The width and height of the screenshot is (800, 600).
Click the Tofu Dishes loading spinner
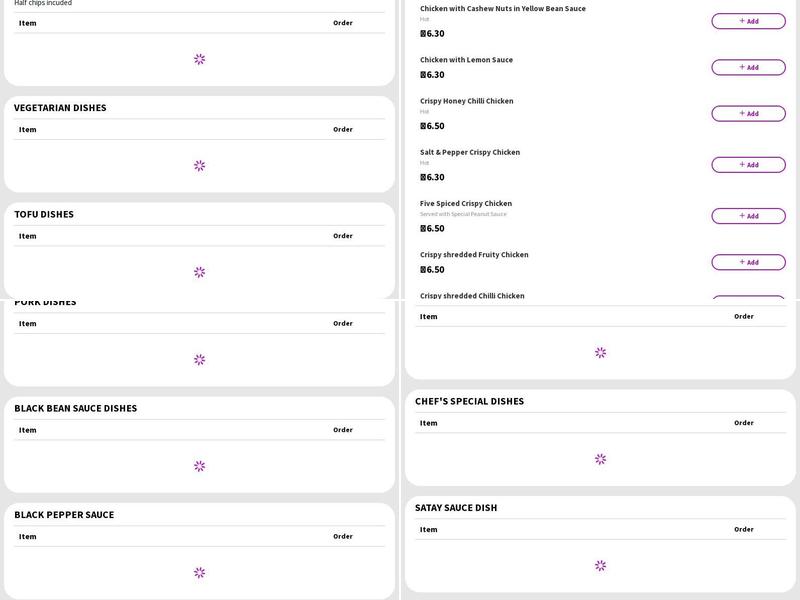pyautogui.click(x=199, y=272)
